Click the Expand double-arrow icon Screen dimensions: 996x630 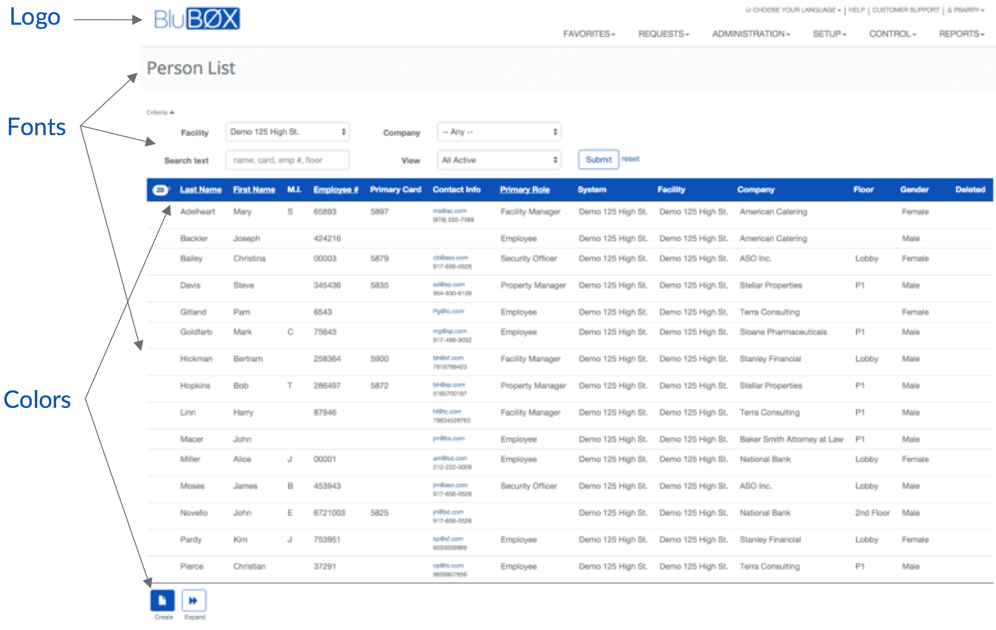tap(194, 600)
